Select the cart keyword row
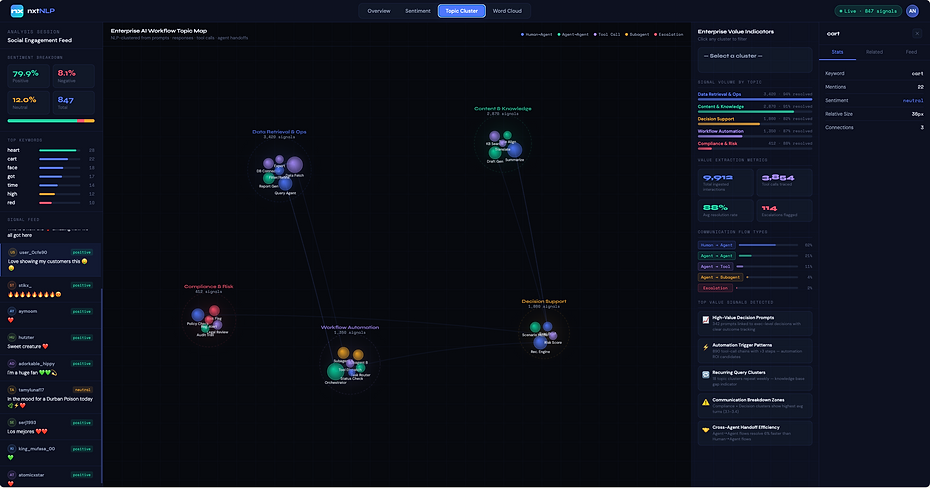The width and height of the screenshot is (930, 488). 51,159
